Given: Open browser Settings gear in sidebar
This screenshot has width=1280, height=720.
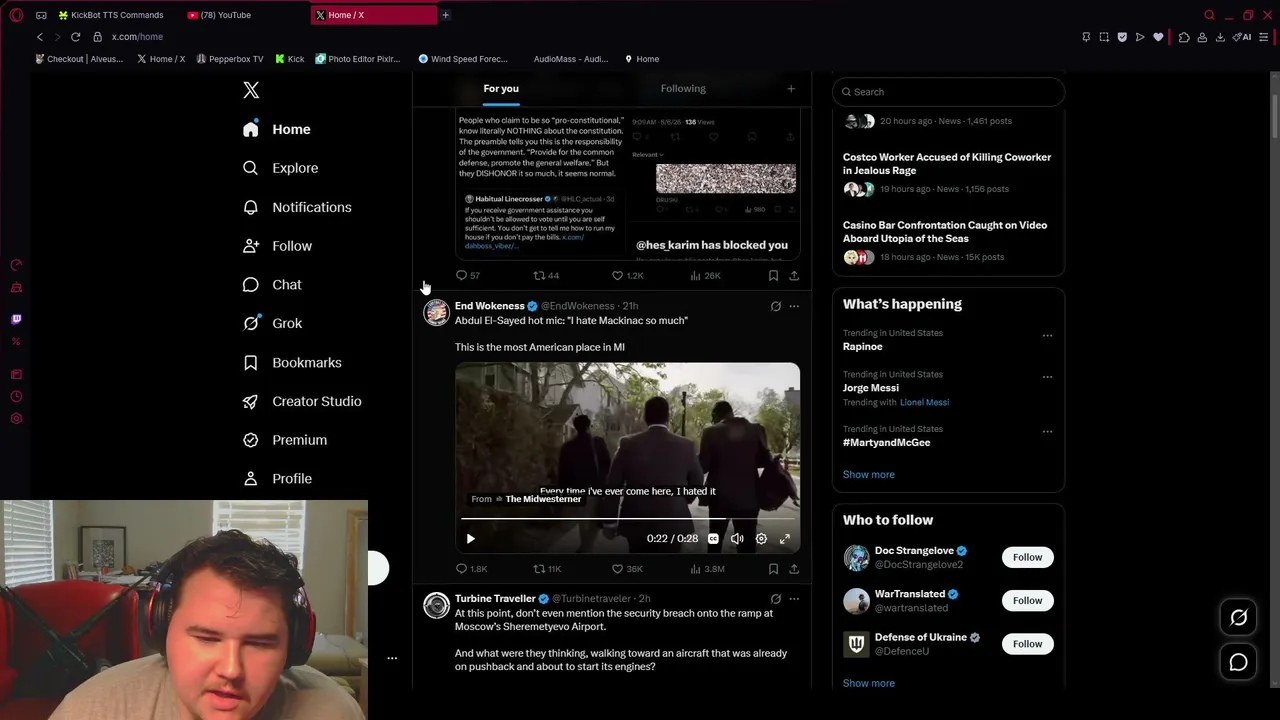Looking at the screenshot, I should [x=16, y=418].
